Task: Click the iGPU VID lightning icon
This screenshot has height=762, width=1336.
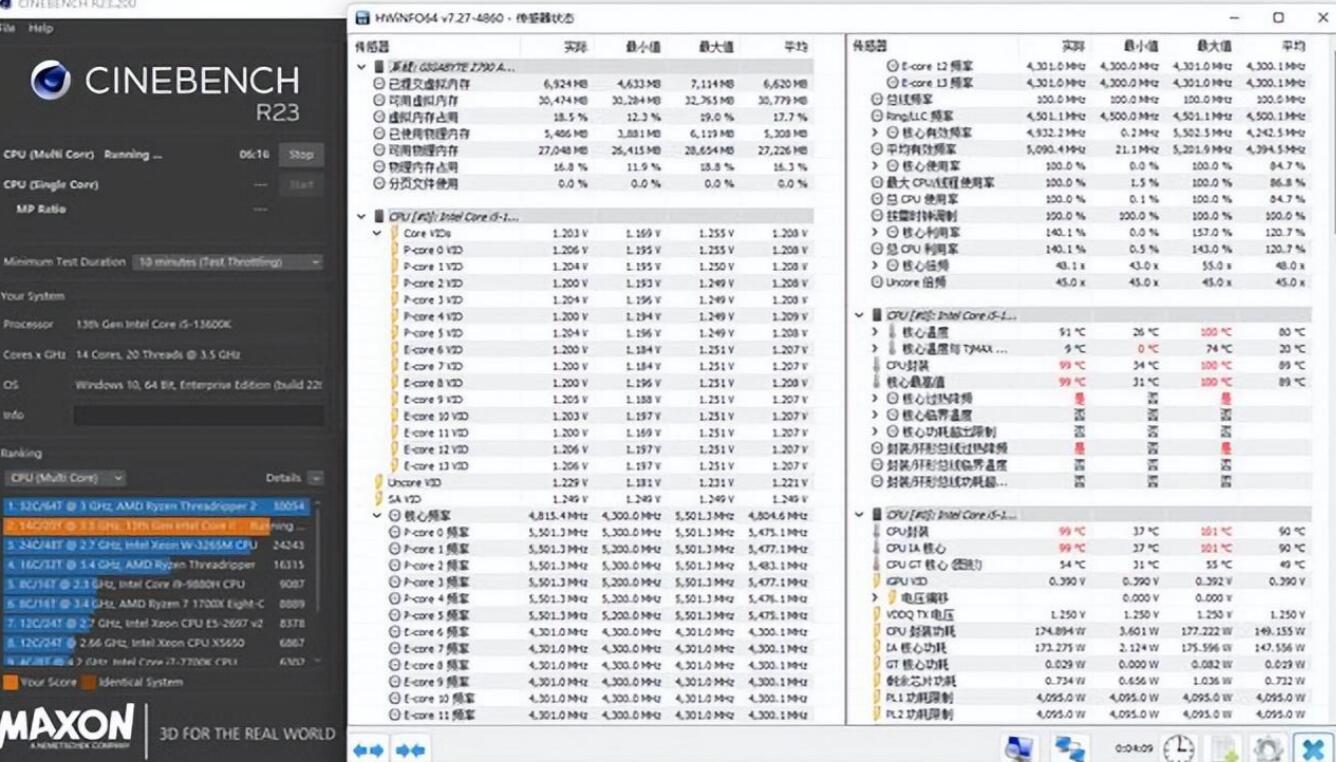Action: (x=877, y=581)
